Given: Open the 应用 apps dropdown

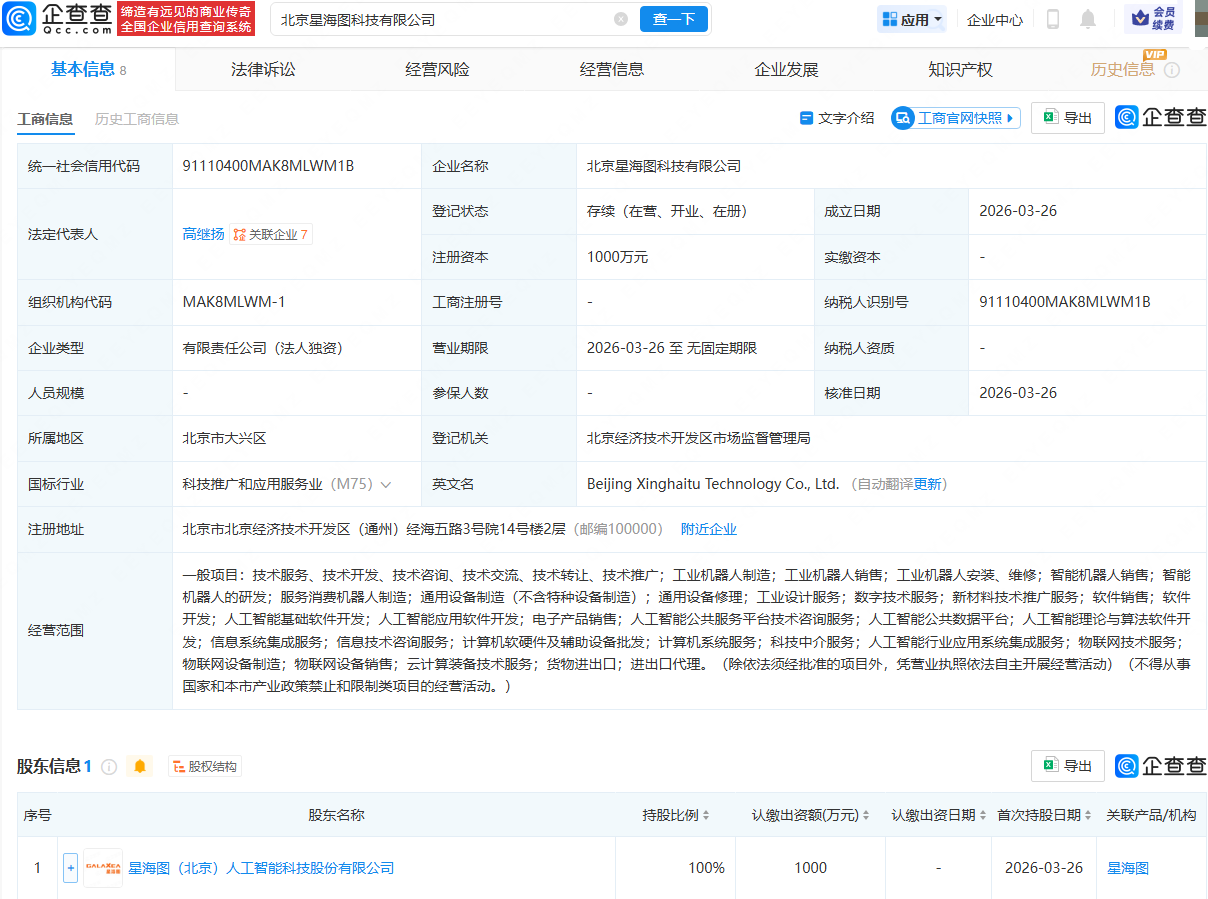Looking at the screenshot, I should (x=911, y=18).
